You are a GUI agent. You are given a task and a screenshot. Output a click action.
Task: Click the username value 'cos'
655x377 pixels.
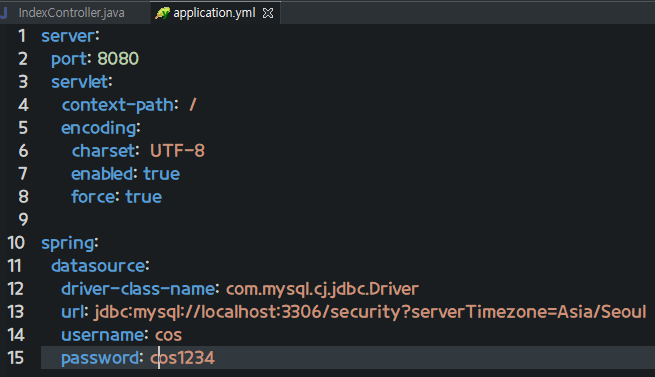point(168,335)
